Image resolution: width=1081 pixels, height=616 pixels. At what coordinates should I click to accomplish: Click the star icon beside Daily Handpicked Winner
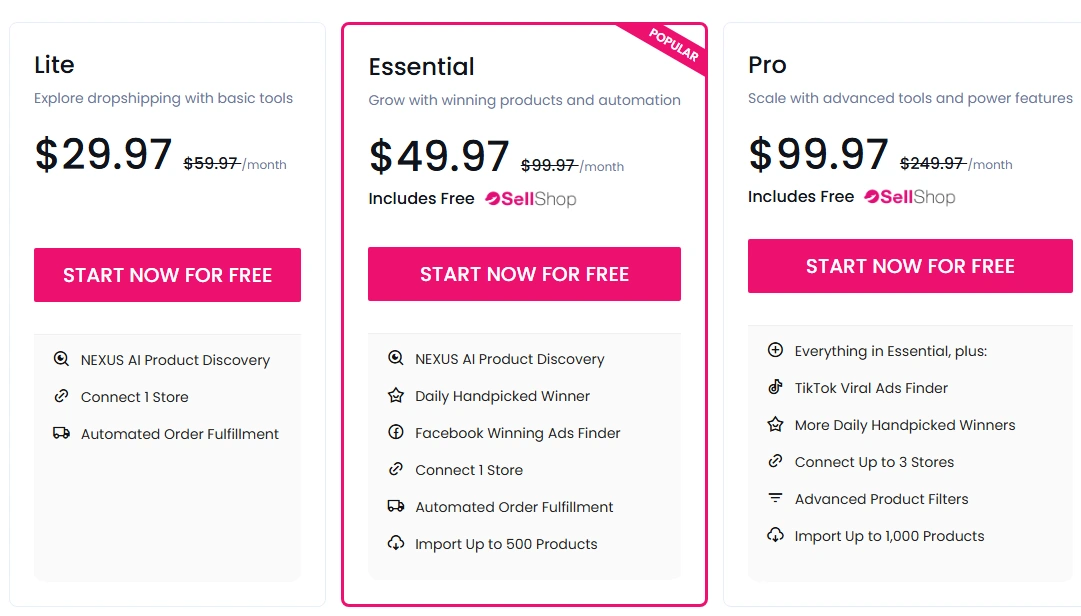(396, 396)
